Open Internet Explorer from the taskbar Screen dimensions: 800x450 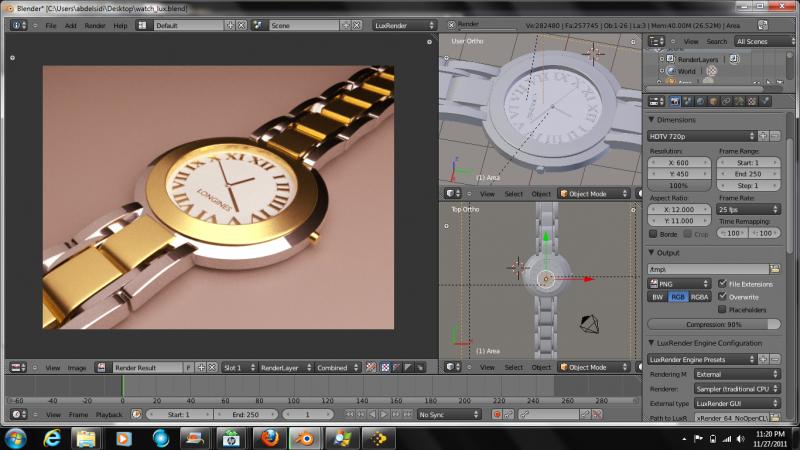point(52,438)
